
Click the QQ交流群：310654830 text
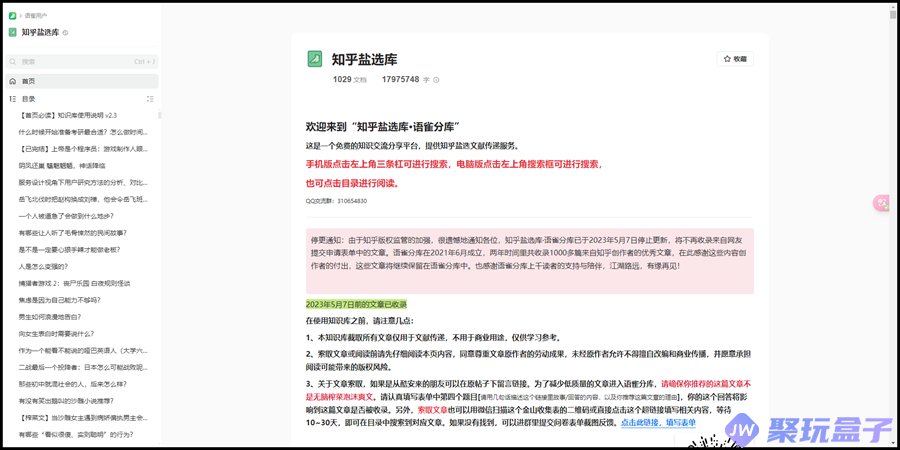point(336,201)
